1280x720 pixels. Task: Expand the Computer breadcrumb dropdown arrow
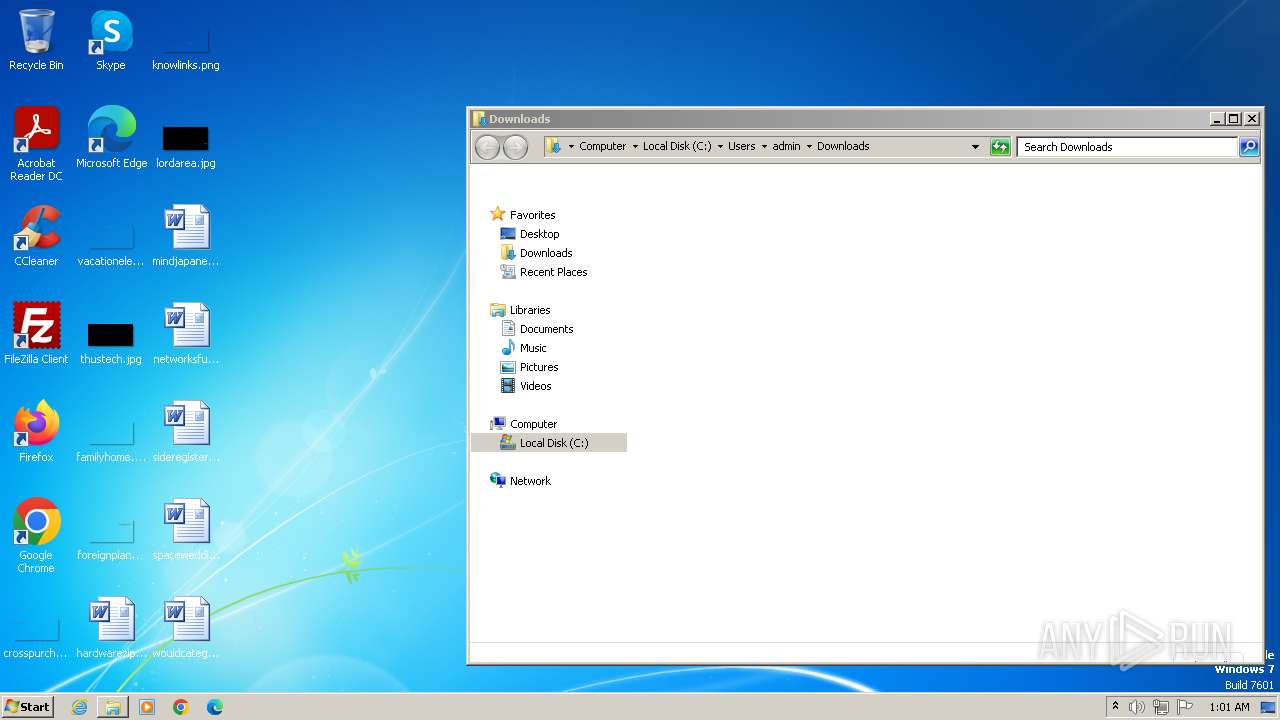click(x=634, y=146)
